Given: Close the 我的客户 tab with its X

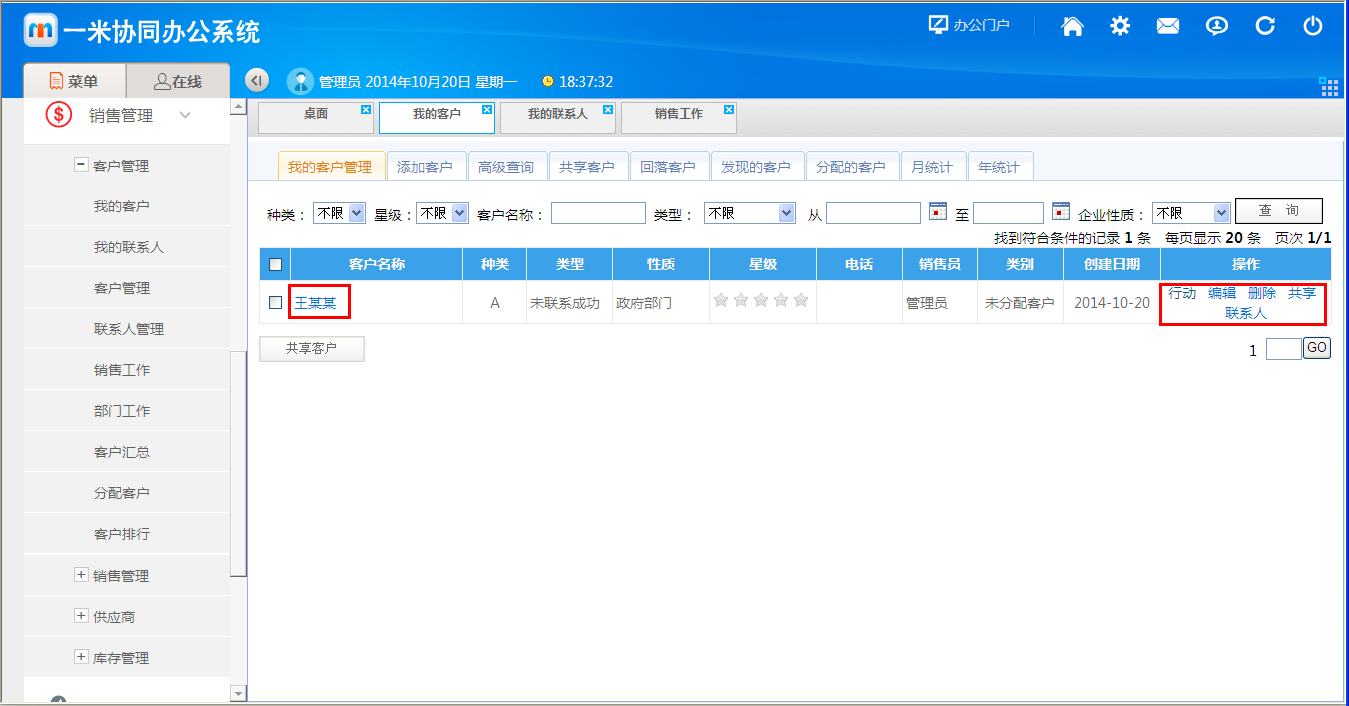Looking at the screenshot, I should pos(487,109).
